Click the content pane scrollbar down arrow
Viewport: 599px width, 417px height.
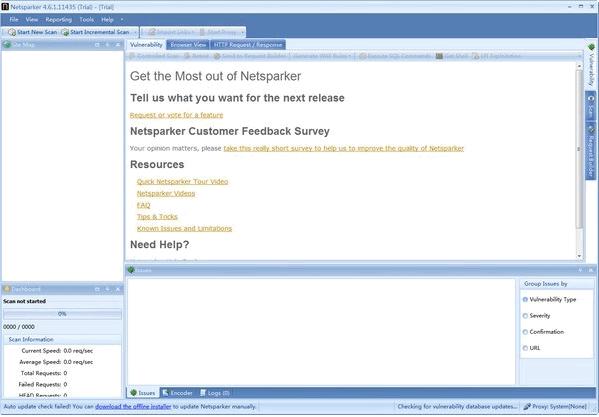580,256
